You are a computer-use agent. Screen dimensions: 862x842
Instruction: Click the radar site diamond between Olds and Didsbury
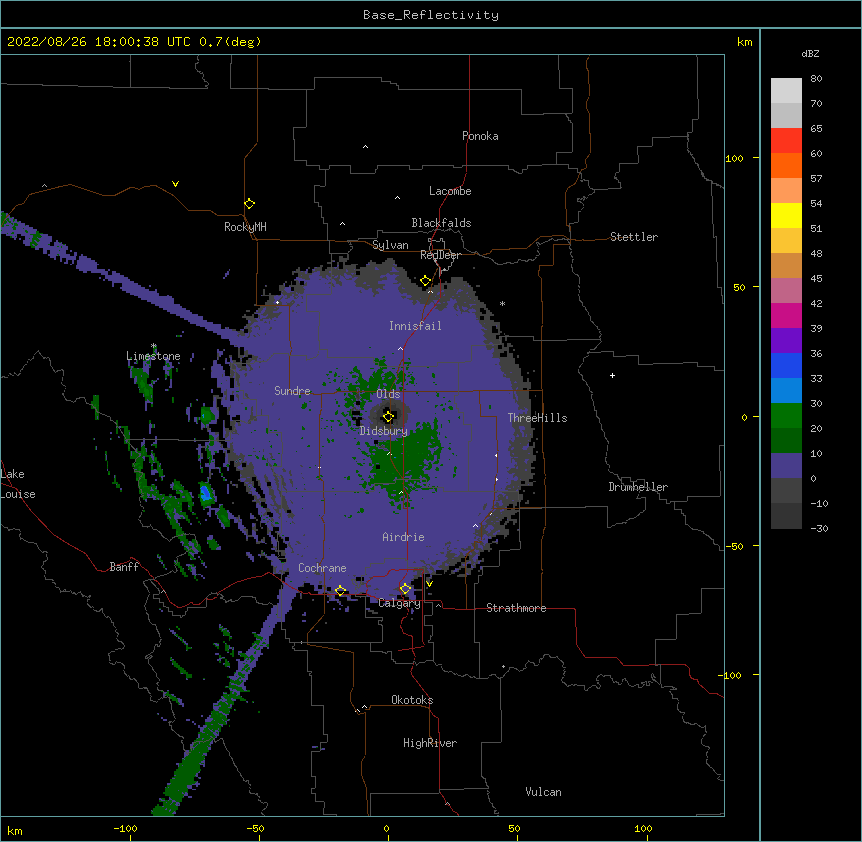[x=388, y=417]
